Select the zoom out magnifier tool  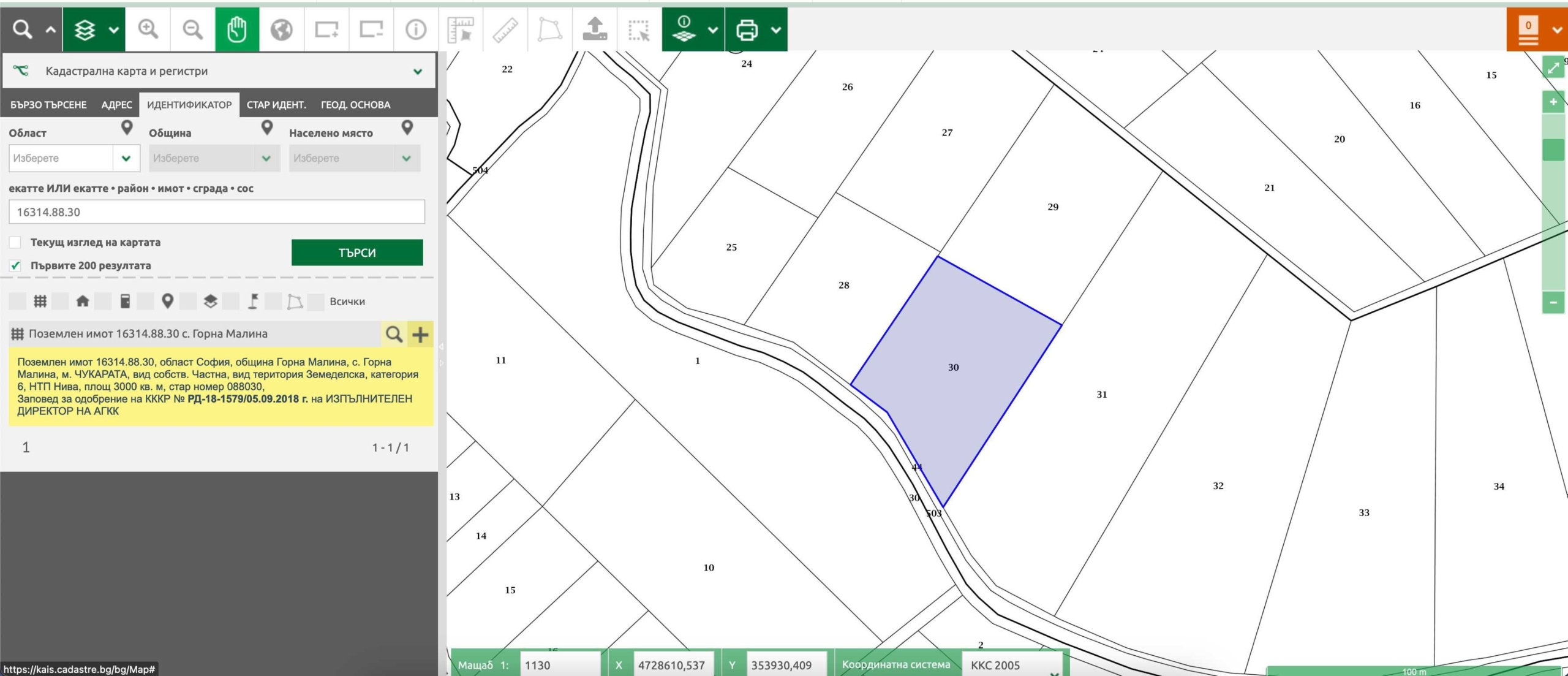point(192,29)
